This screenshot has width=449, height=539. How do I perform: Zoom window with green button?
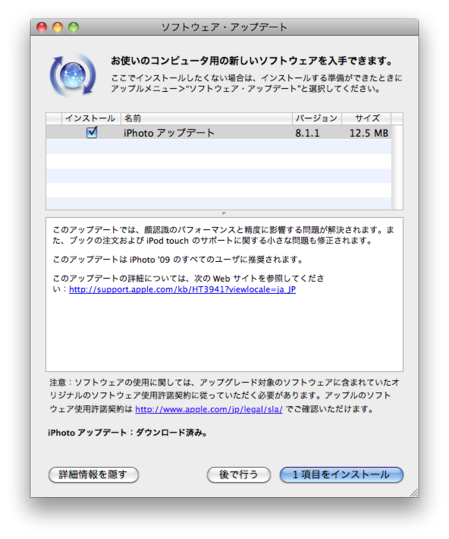(74, 27)
